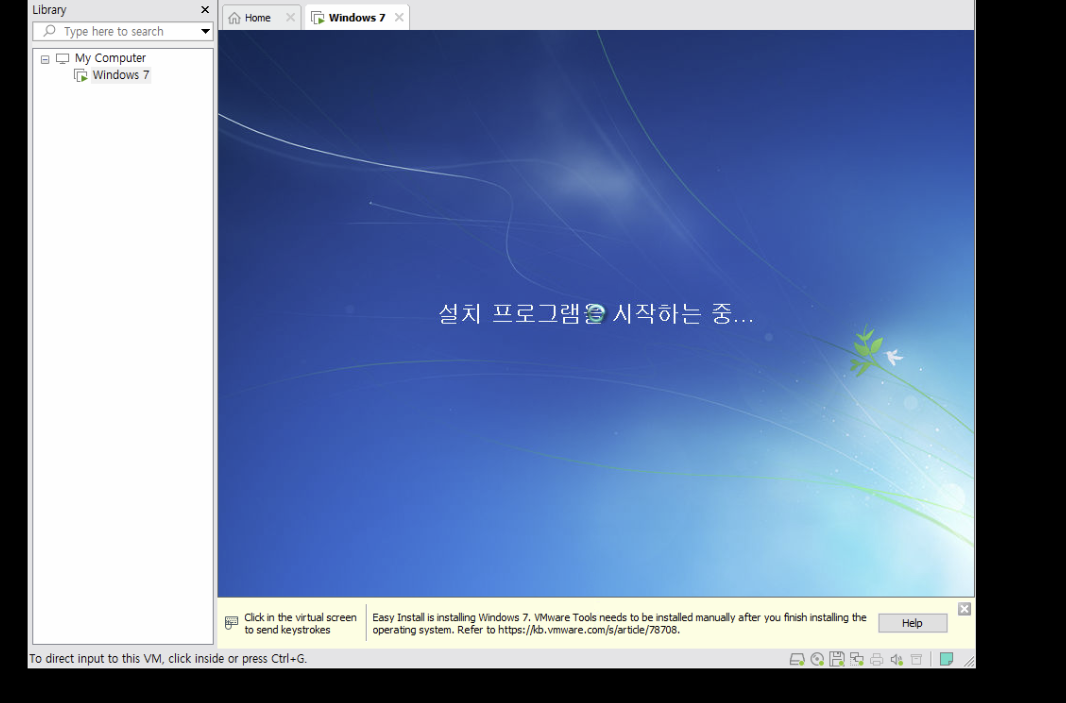Select the Windows 7 tab
The height and width of the screenshot is (703, 1066).
tap(357, 18)
